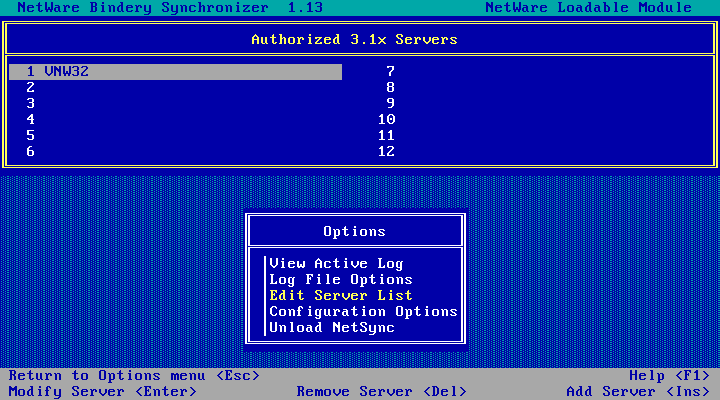720x400 pixels.
Task: Select empty server slot 6
Action: coord(175,152)
